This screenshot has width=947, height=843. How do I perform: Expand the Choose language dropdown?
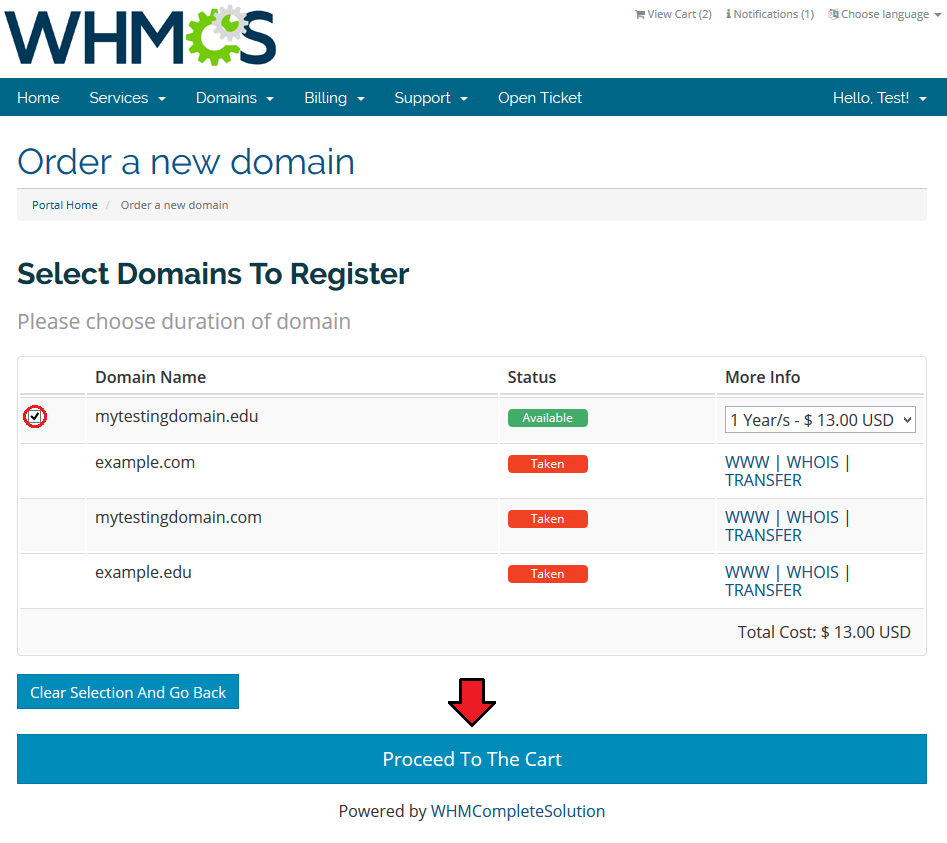tap(885, 14)
